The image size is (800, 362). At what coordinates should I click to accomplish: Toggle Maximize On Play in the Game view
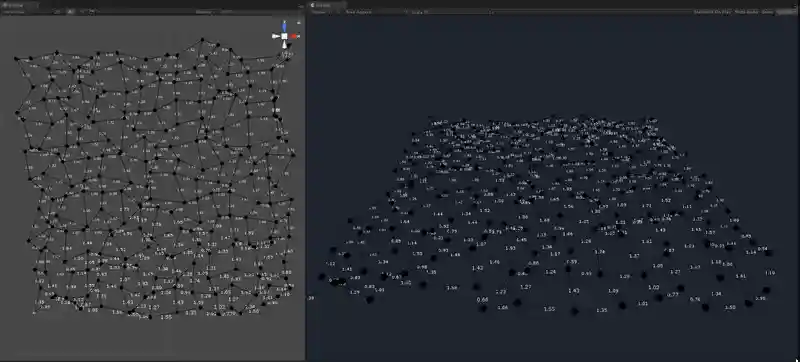pos(712,12)
